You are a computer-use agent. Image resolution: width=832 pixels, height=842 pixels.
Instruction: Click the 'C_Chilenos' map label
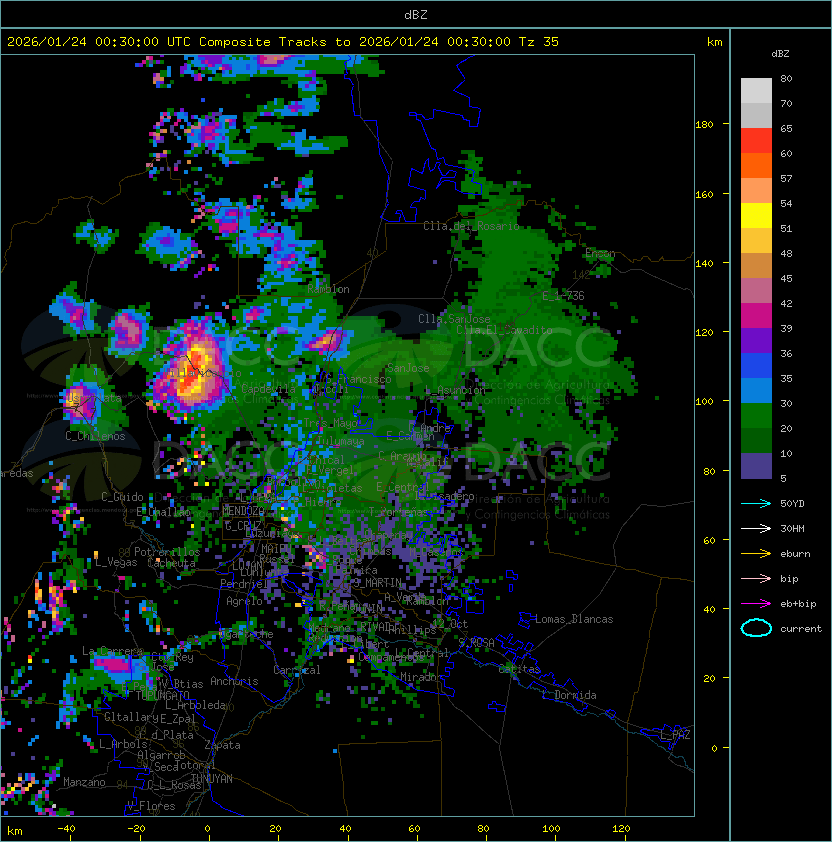pos(95,436)
